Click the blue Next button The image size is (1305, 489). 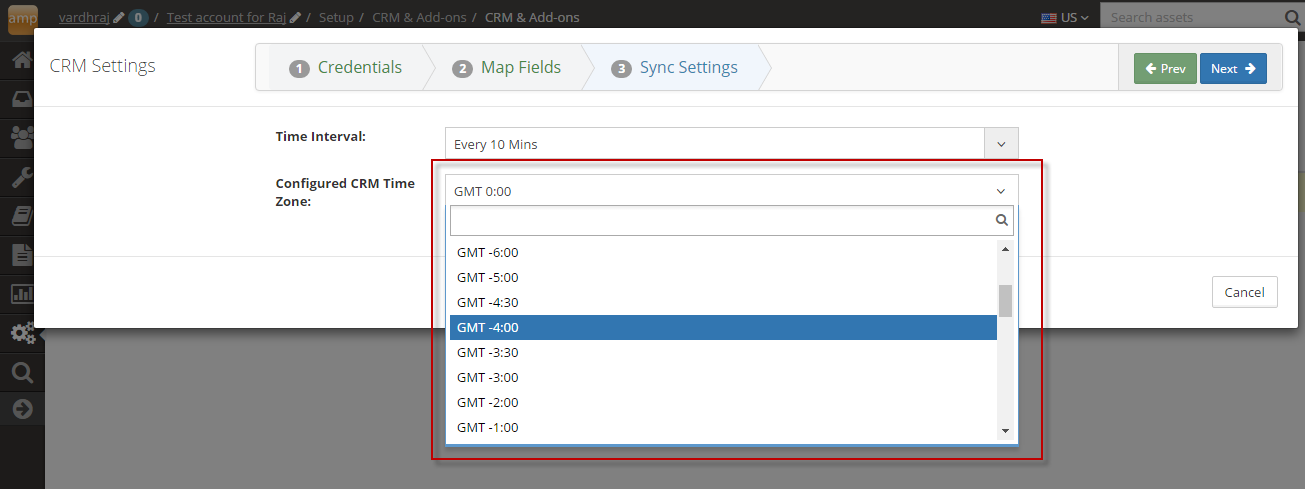tap(1234, 68)
